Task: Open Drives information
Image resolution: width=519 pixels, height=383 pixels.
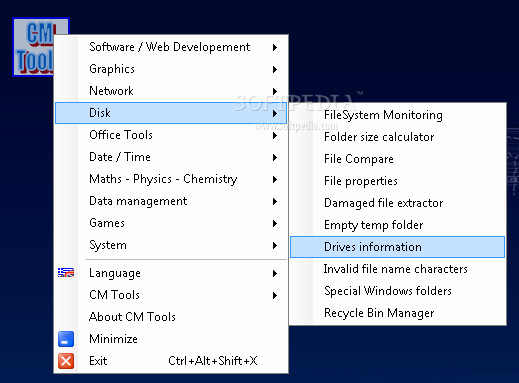Action: click(397, 247)
